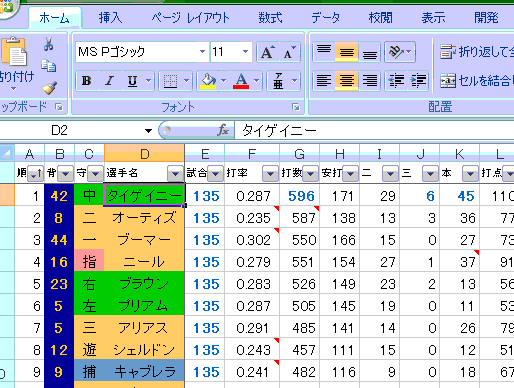Click the Select All corner triangle
This screenshot has width=514, height=388.
point(7,153)
